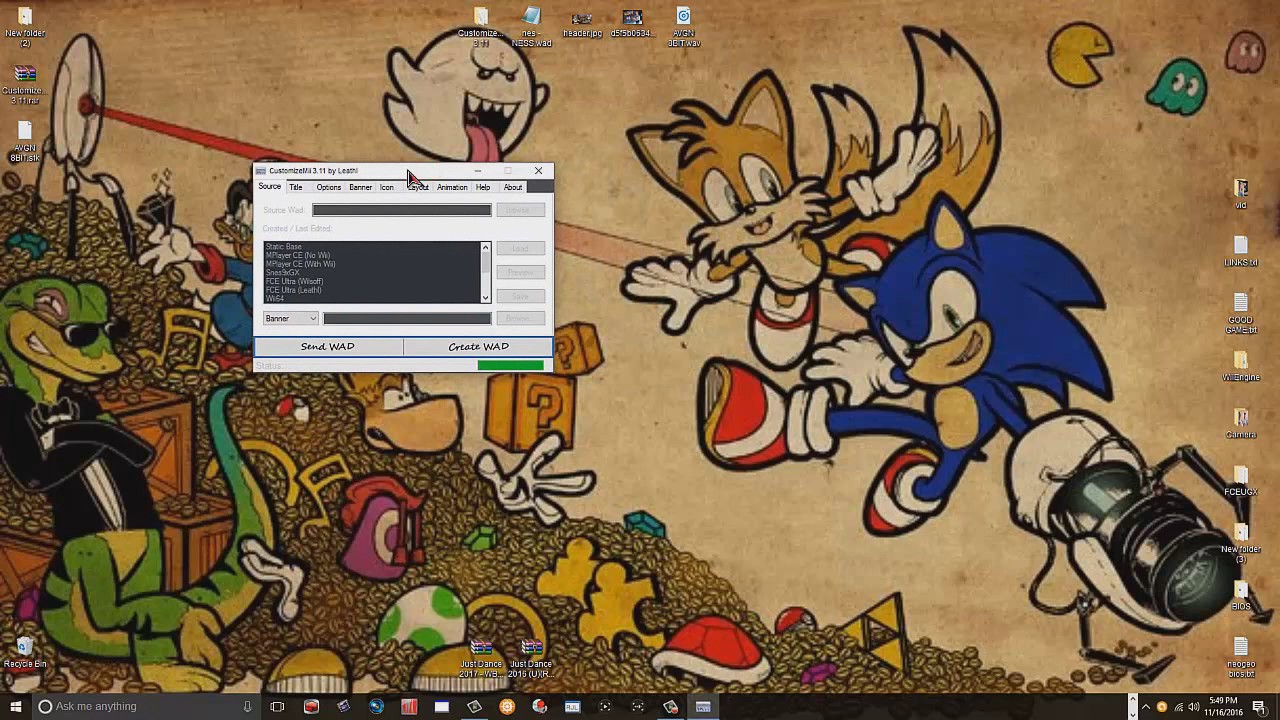Select the nes-NESS.wad desktop file
The height and width of the screenshot is (720, 1280).
pos(531,28)
